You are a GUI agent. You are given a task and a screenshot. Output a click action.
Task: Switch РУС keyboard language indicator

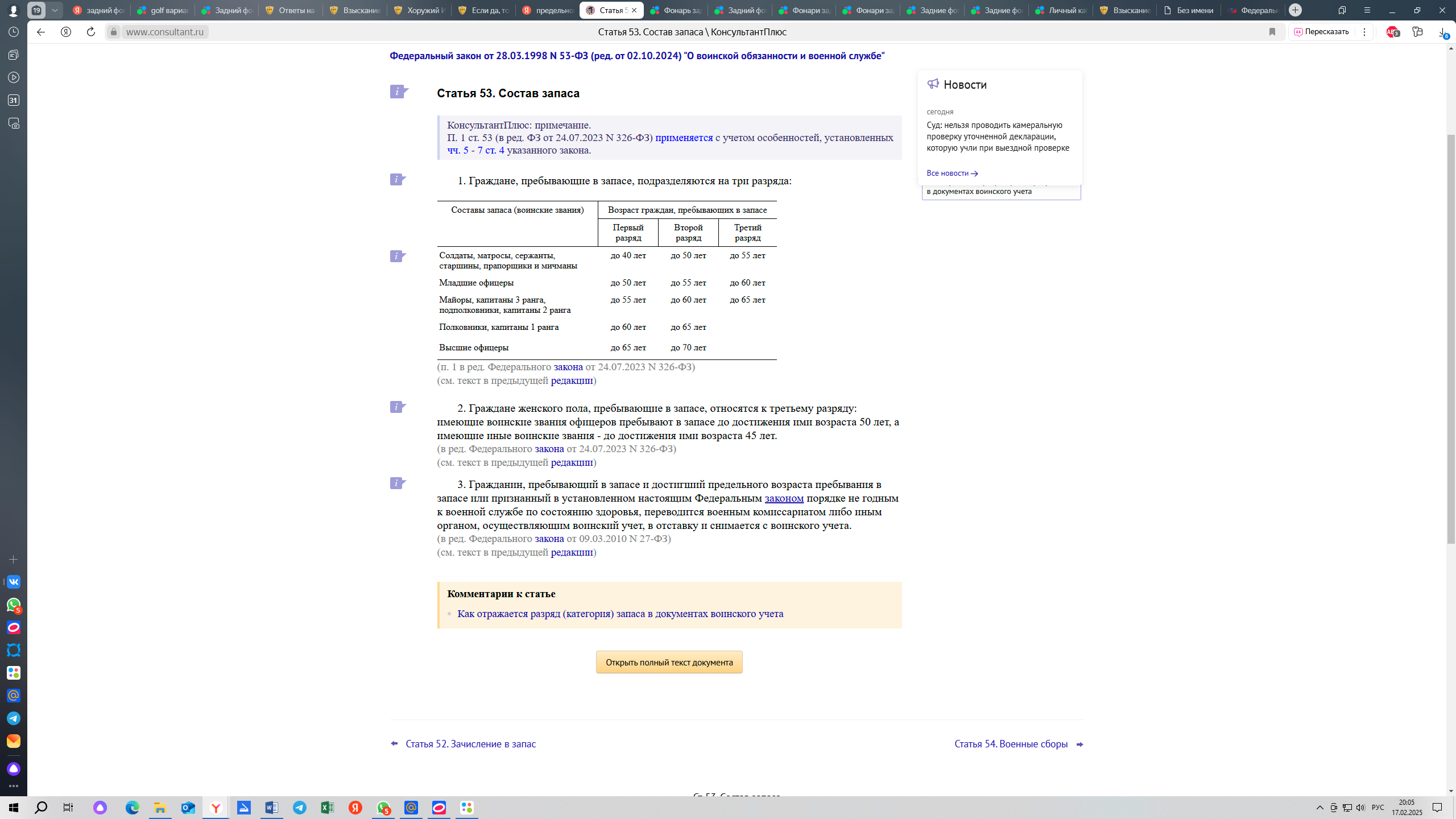tap(1378, 808)
